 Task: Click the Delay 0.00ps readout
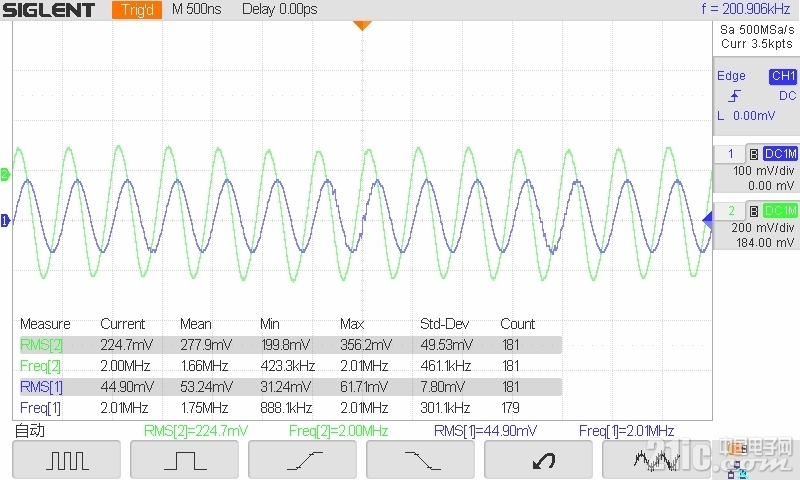point(280,9)
